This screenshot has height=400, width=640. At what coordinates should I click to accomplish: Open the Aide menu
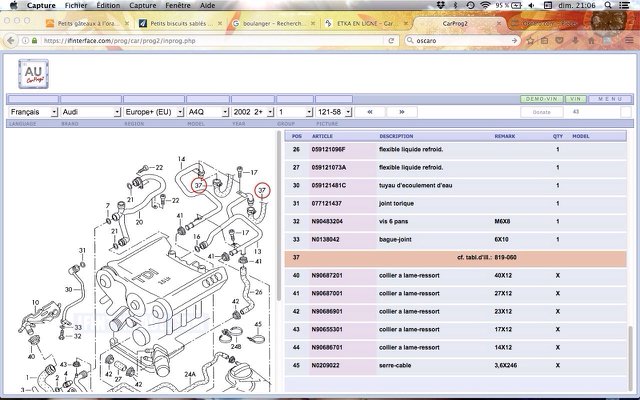tap(207, 5)
